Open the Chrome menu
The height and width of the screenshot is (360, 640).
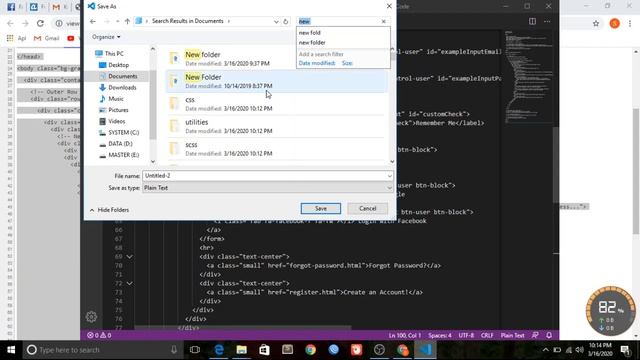pyautogui.click(x=630, y=23)
